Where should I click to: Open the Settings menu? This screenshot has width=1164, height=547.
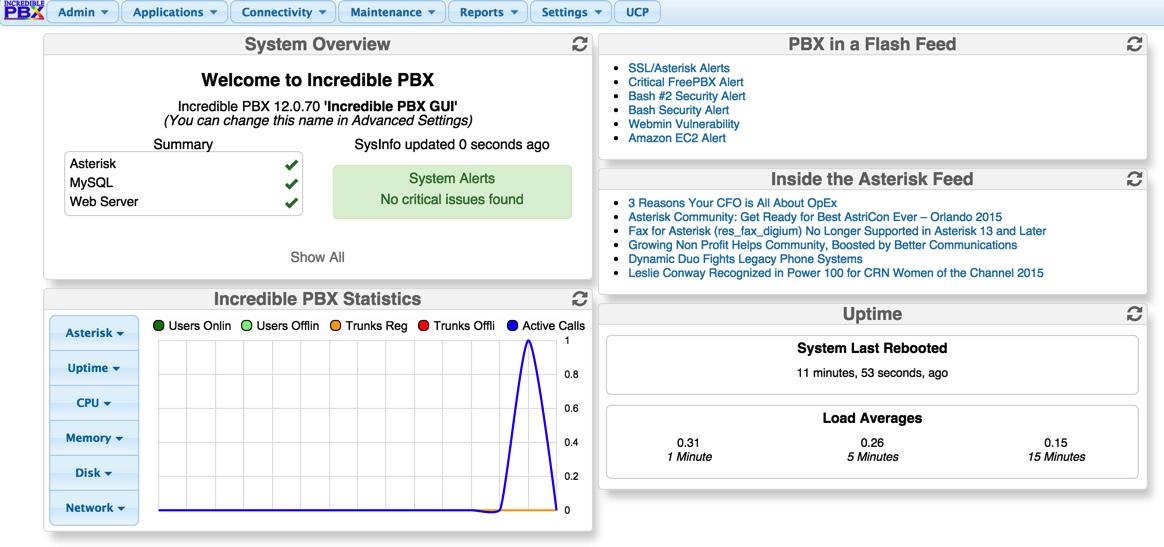[x=571, y=12]
